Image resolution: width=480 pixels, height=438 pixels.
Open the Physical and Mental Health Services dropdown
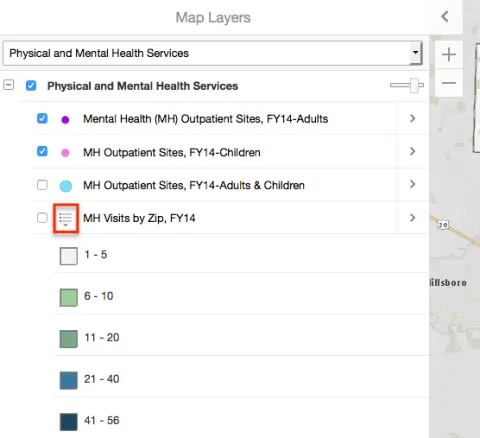tap(213, 53)
